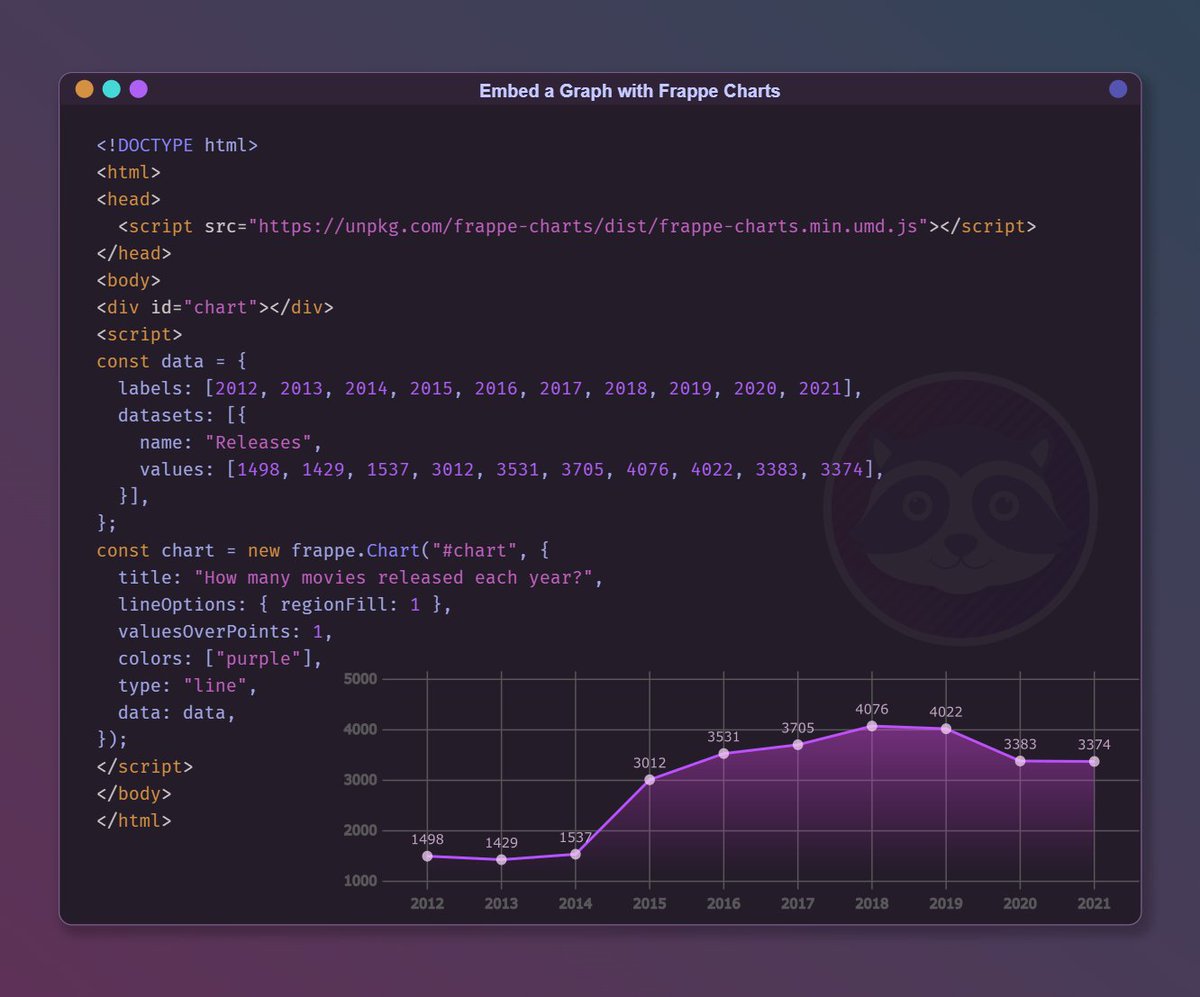Click the 2012 data point on the chart line
This screenshot has height=997, width=1200.
click(x=427, y=856)
